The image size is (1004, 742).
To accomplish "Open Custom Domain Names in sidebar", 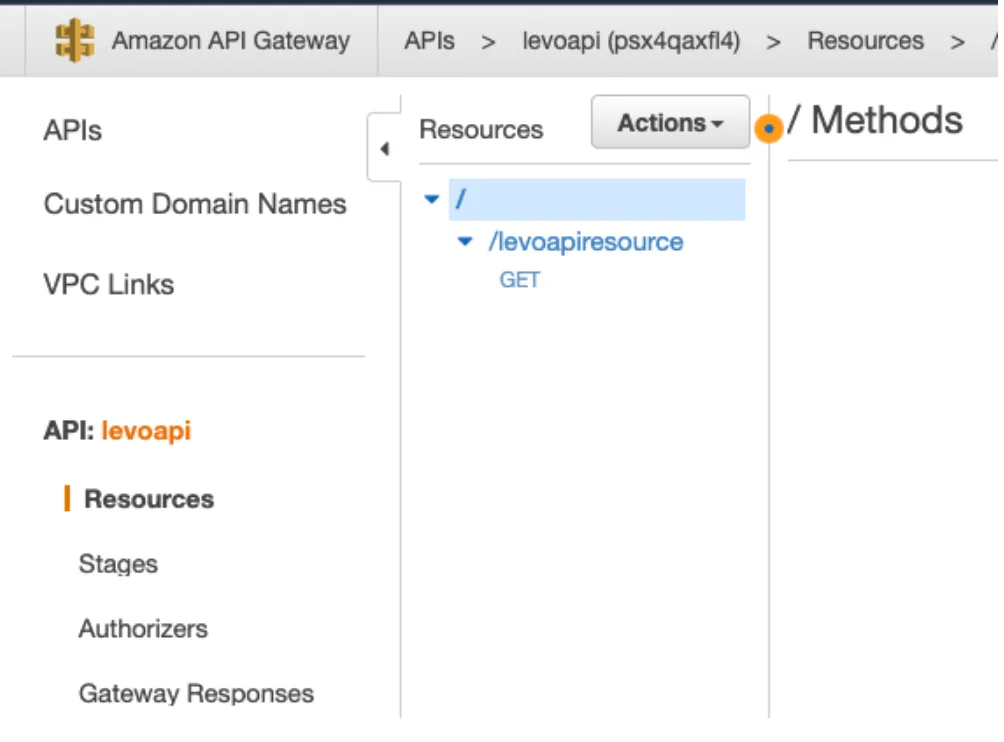I will pos(195,204).
